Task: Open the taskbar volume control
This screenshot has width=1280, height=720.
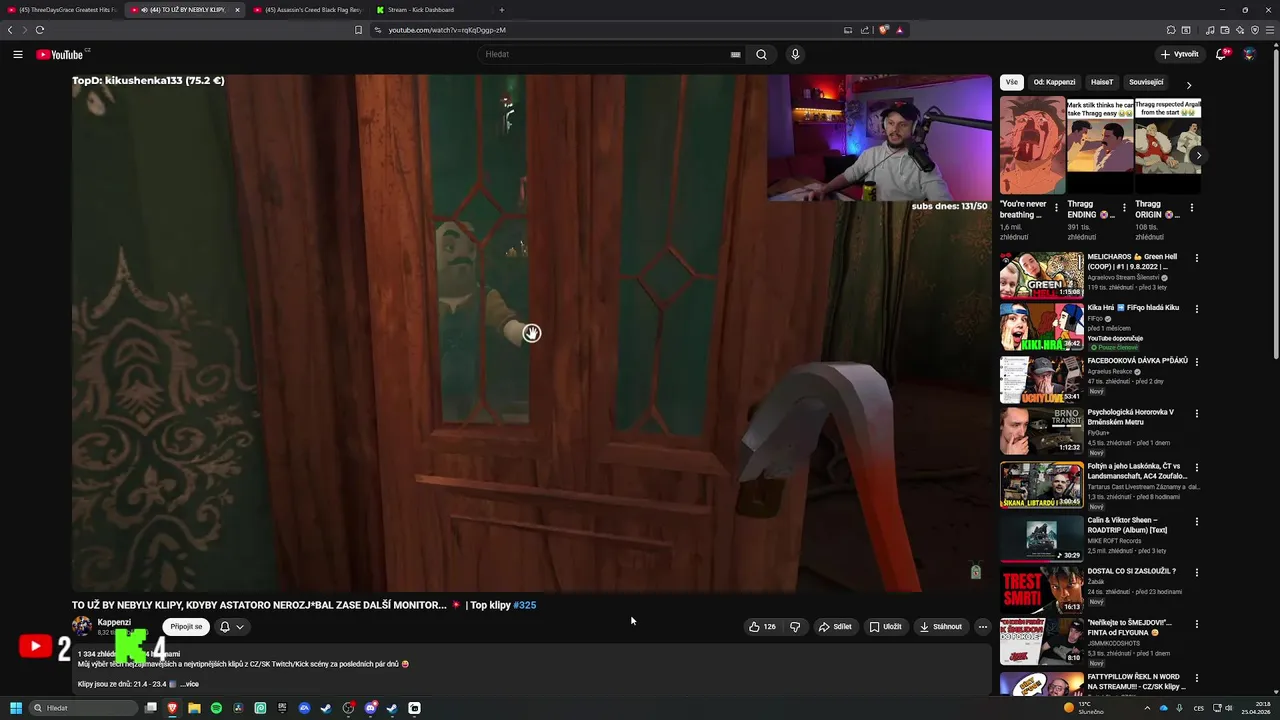Action: 1229,708
